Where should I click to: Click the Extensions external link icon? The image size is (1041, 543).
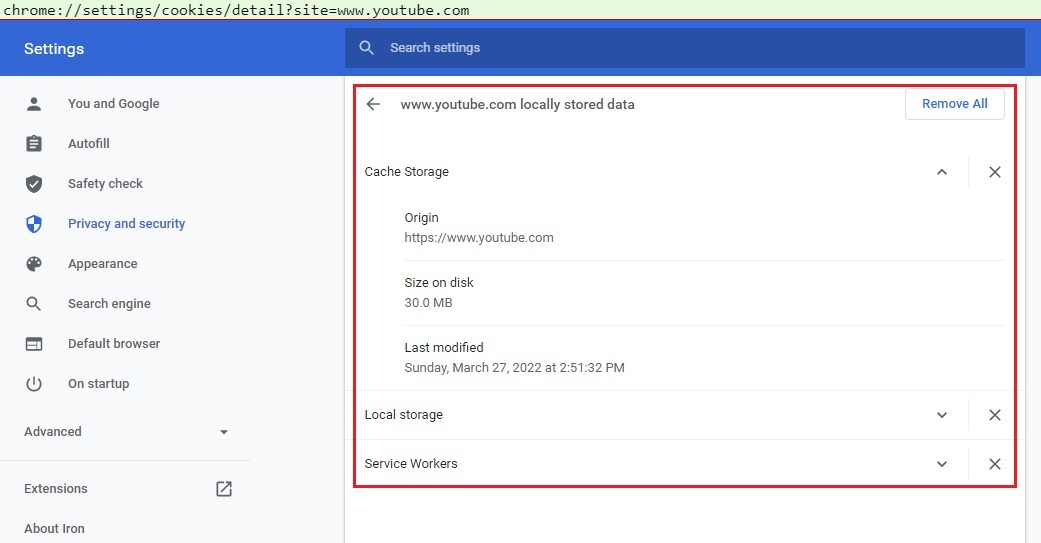[224, 489]
